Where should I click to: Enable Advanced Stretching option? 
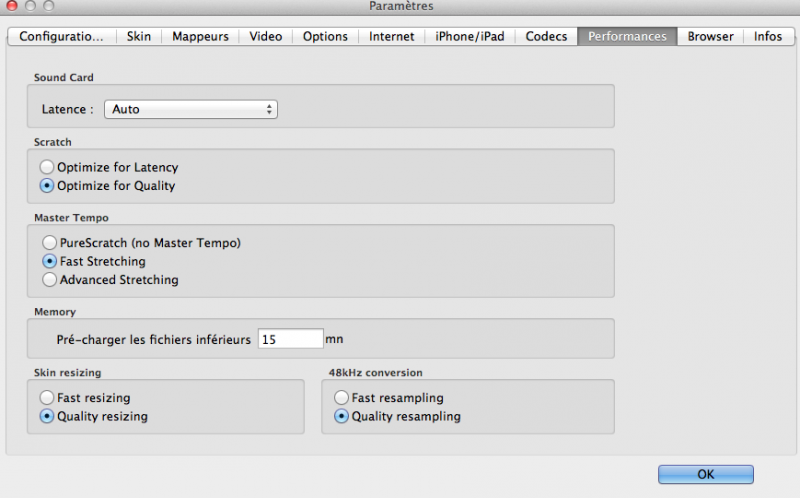(50, 280)
